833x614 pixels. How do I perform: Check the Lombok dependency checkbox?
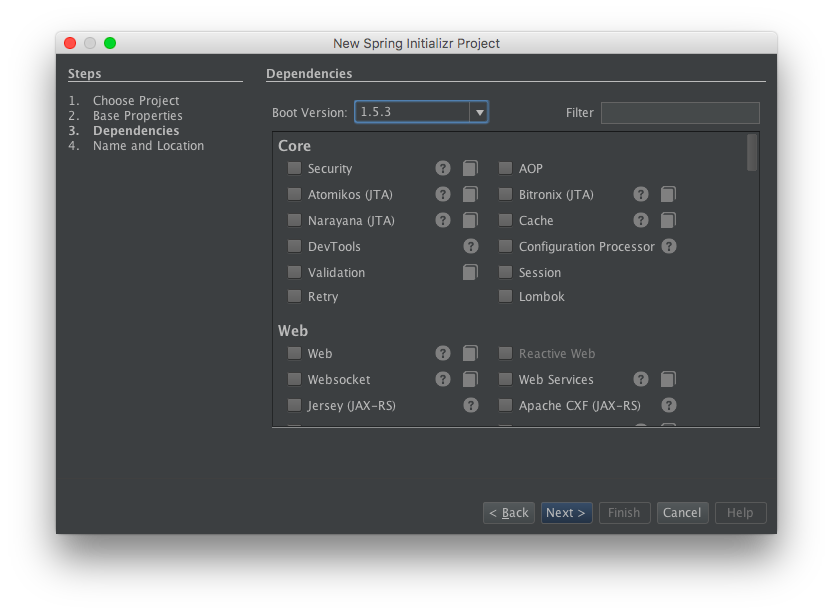click(x=505, y=296)
